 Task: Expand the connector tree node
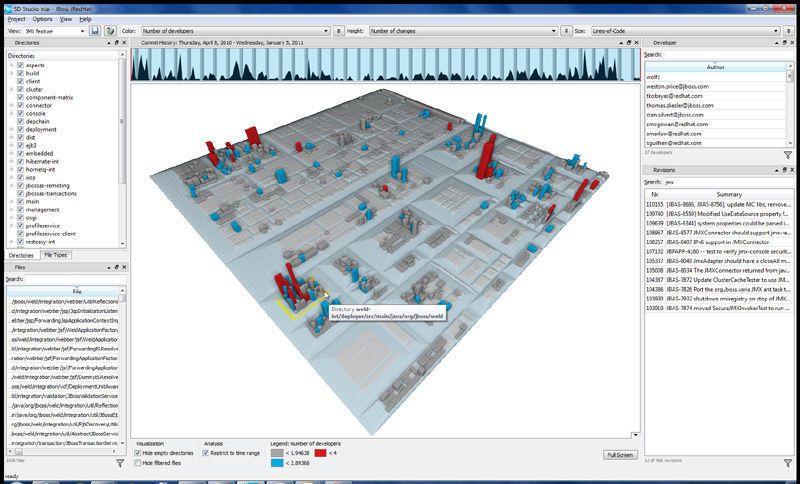[12, 106]
